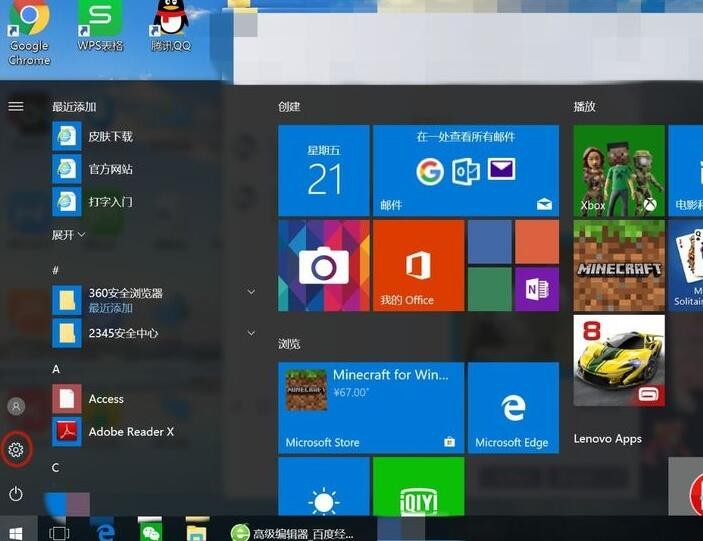Image resolution: width=703 pixels, height=541 pixels.
Task: Open File Explorer from the taskbar
Action: (196, 532)
